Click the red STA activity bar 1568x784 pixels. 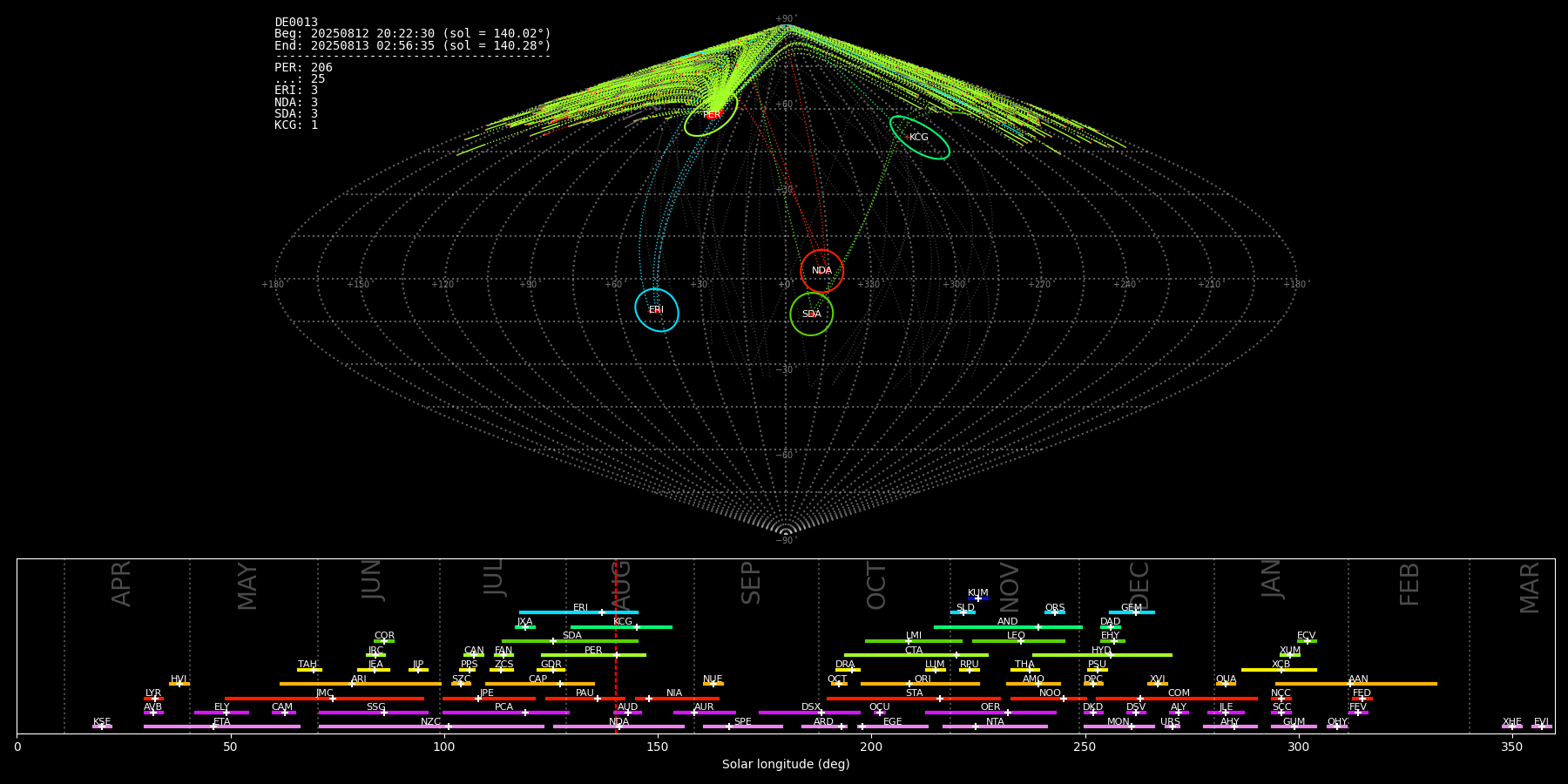click(914, 698)
